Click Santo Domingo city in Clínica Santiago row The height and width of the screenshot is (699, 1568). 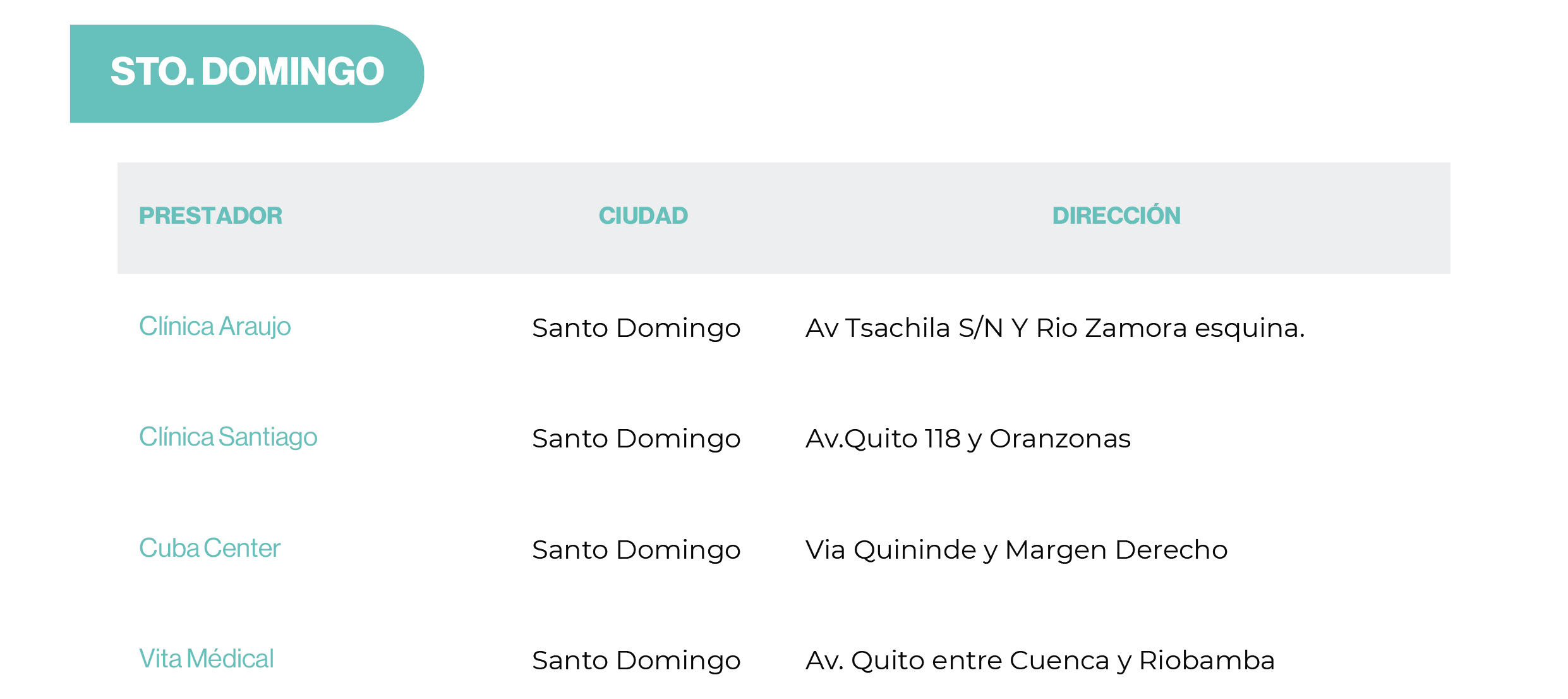(x=636, y=439)
